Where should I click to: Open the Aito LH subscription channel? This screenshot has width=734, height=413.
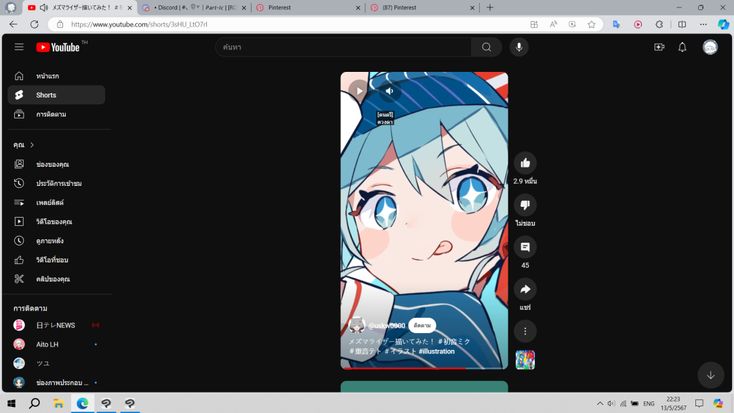(57, 344)
